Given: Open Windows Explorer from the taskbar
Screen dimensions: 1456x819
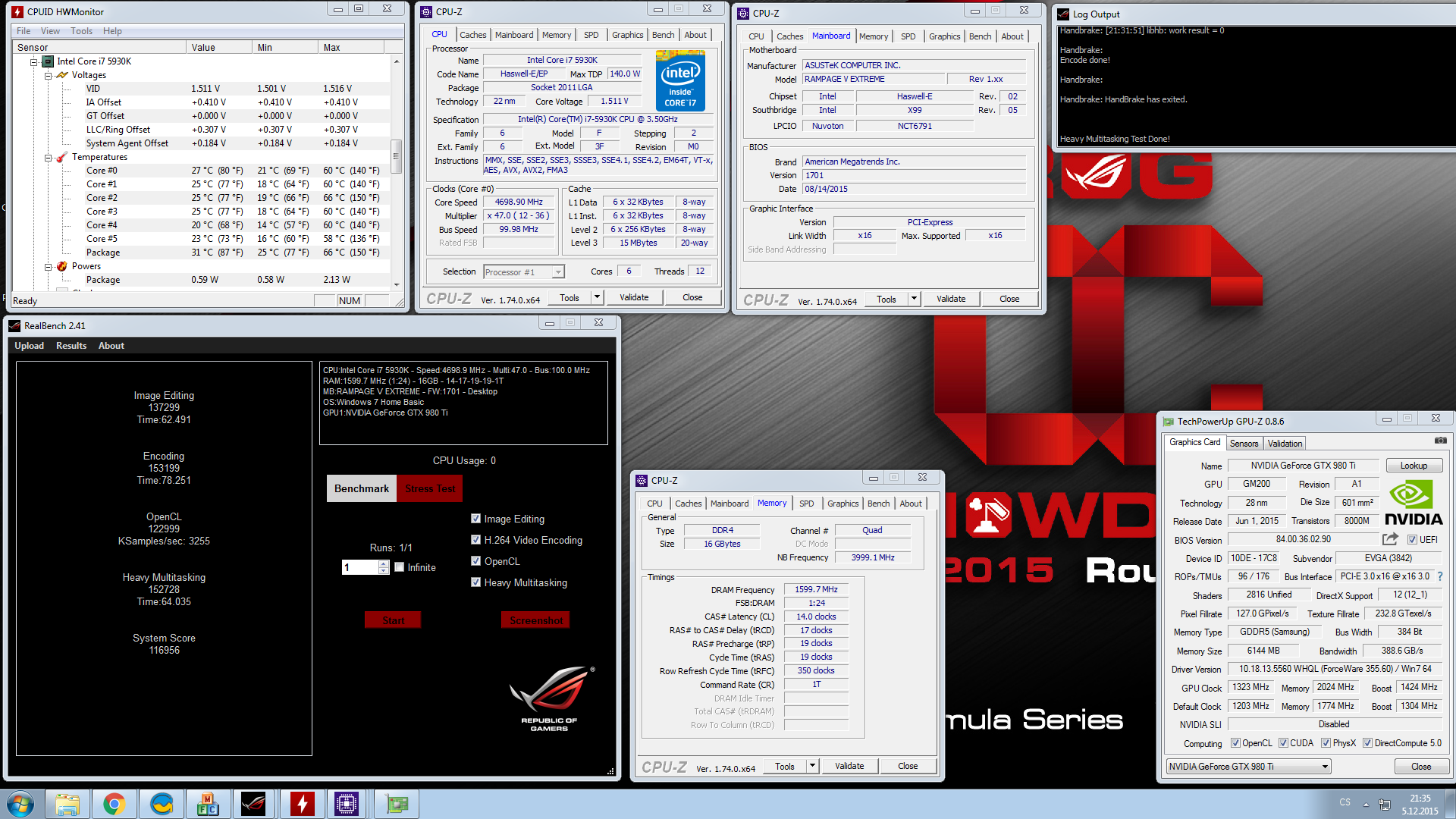Looking at the screenshot, I should [x=67, y=804].
